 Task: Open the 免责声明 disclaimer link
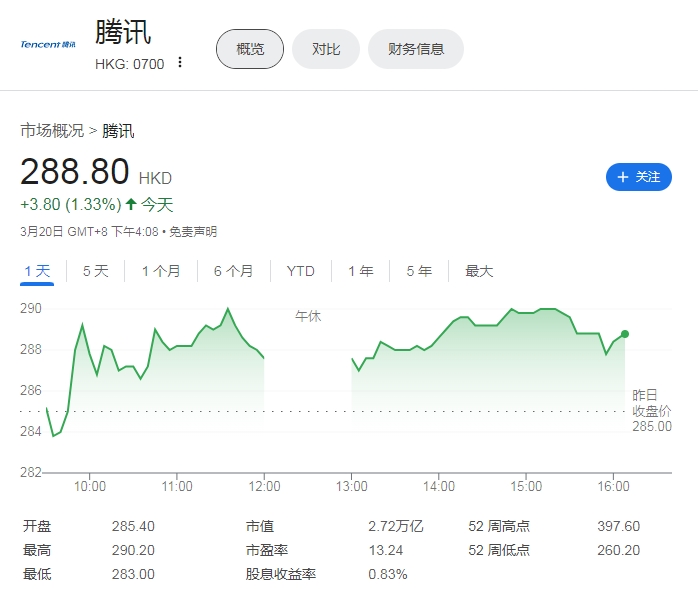tap(192, 232)
